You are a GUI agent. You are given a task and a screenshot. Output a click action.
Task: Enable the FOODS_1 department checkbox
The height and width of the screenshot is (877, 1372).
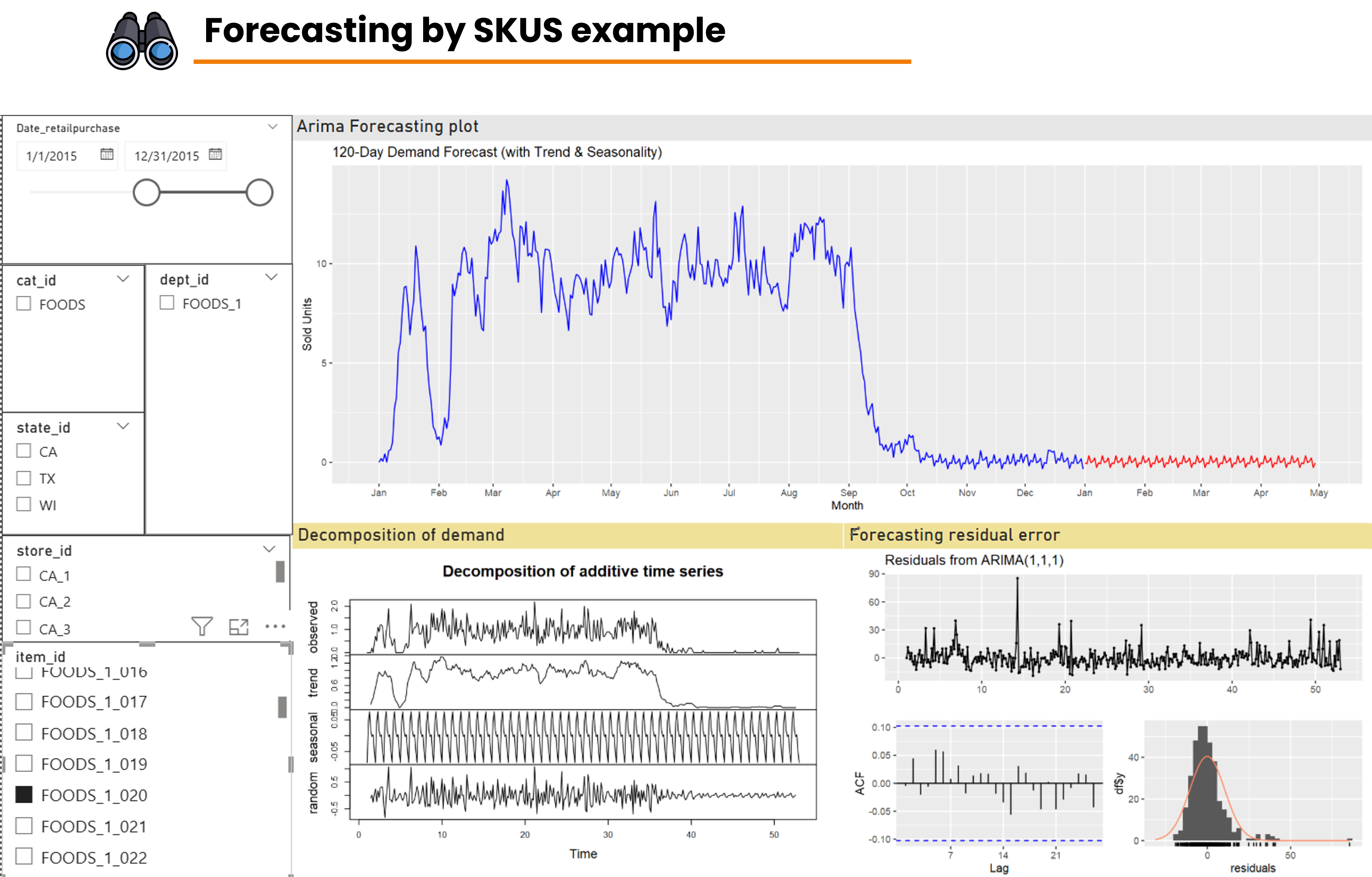pos(167,303)
